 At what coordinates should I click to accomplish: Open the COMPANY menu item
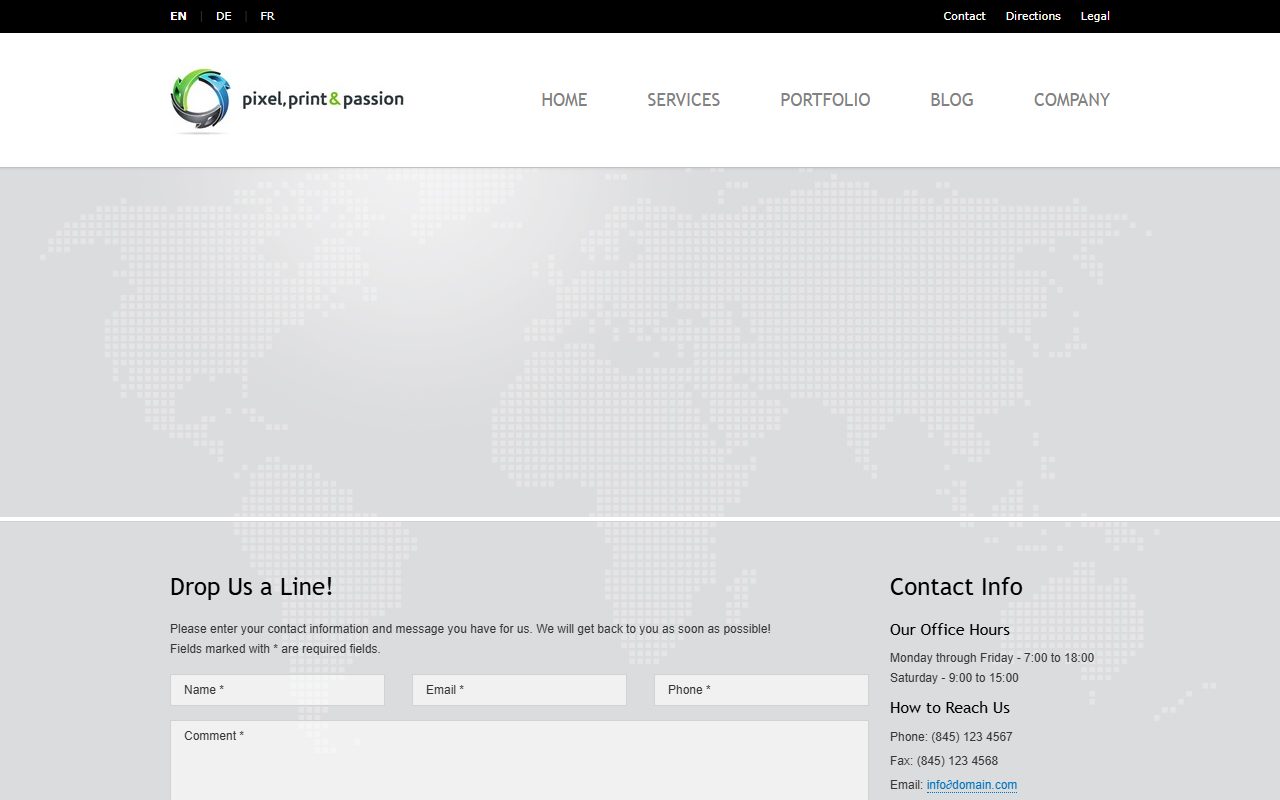(x=1071, y=100)
